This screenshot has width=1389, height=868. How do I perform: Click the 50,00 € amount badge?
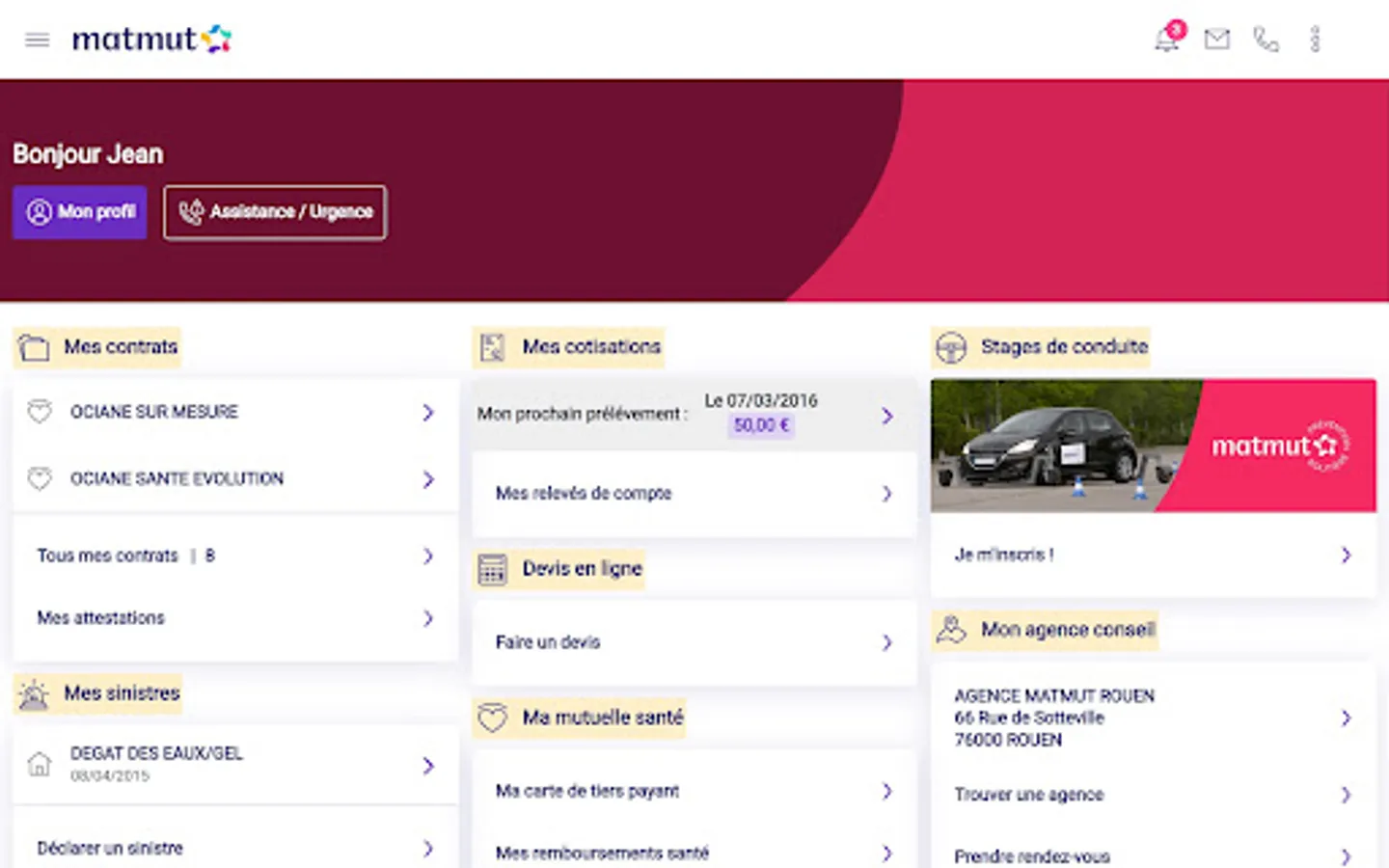click(761, 425)
